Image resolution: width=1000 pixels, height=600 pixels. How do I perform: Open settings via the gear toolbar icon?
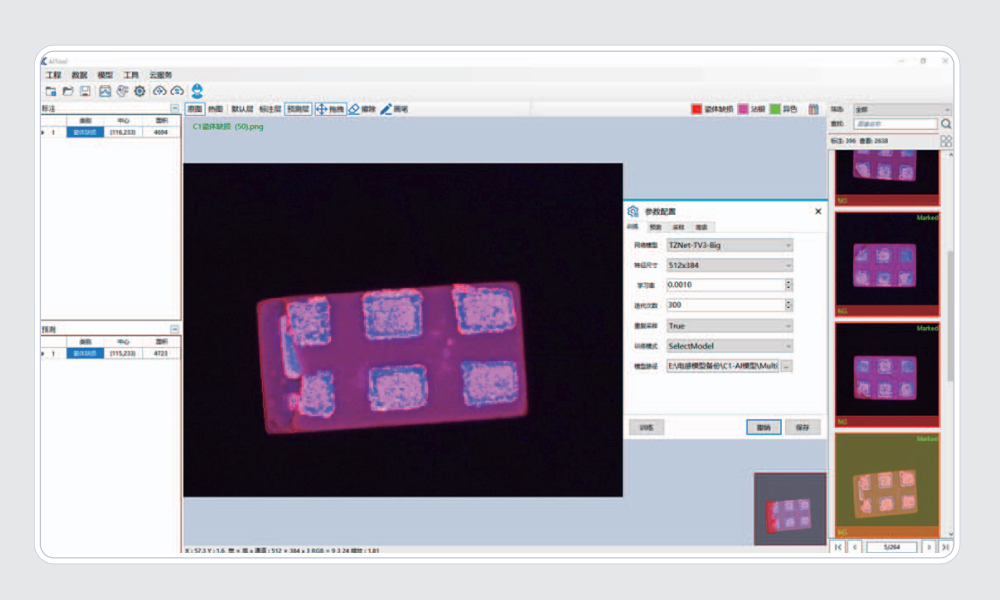coord(139,91)
